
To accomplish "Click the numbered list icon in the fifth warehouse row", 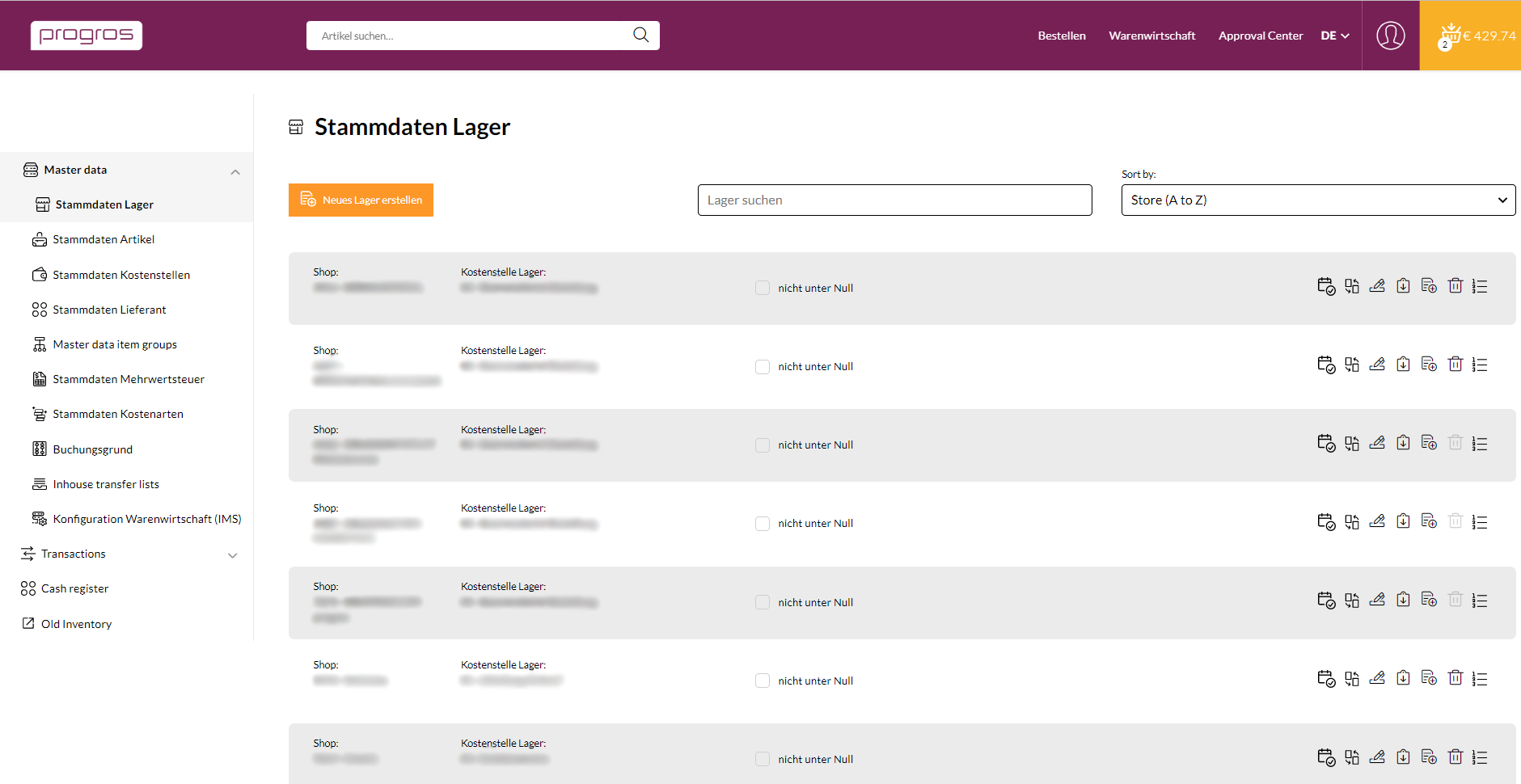I will [1480, 601].
